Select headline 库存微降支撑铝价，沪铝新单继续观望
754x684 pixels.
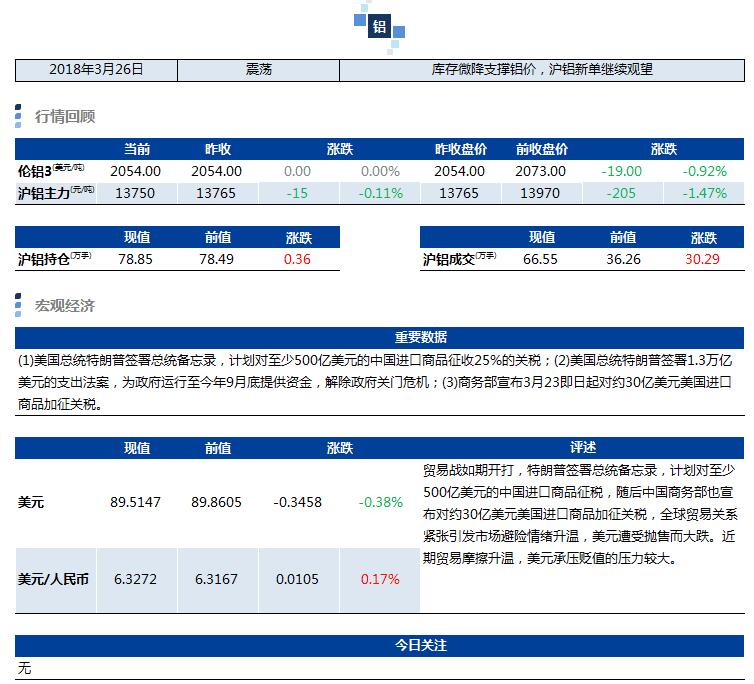coord(542,70)
